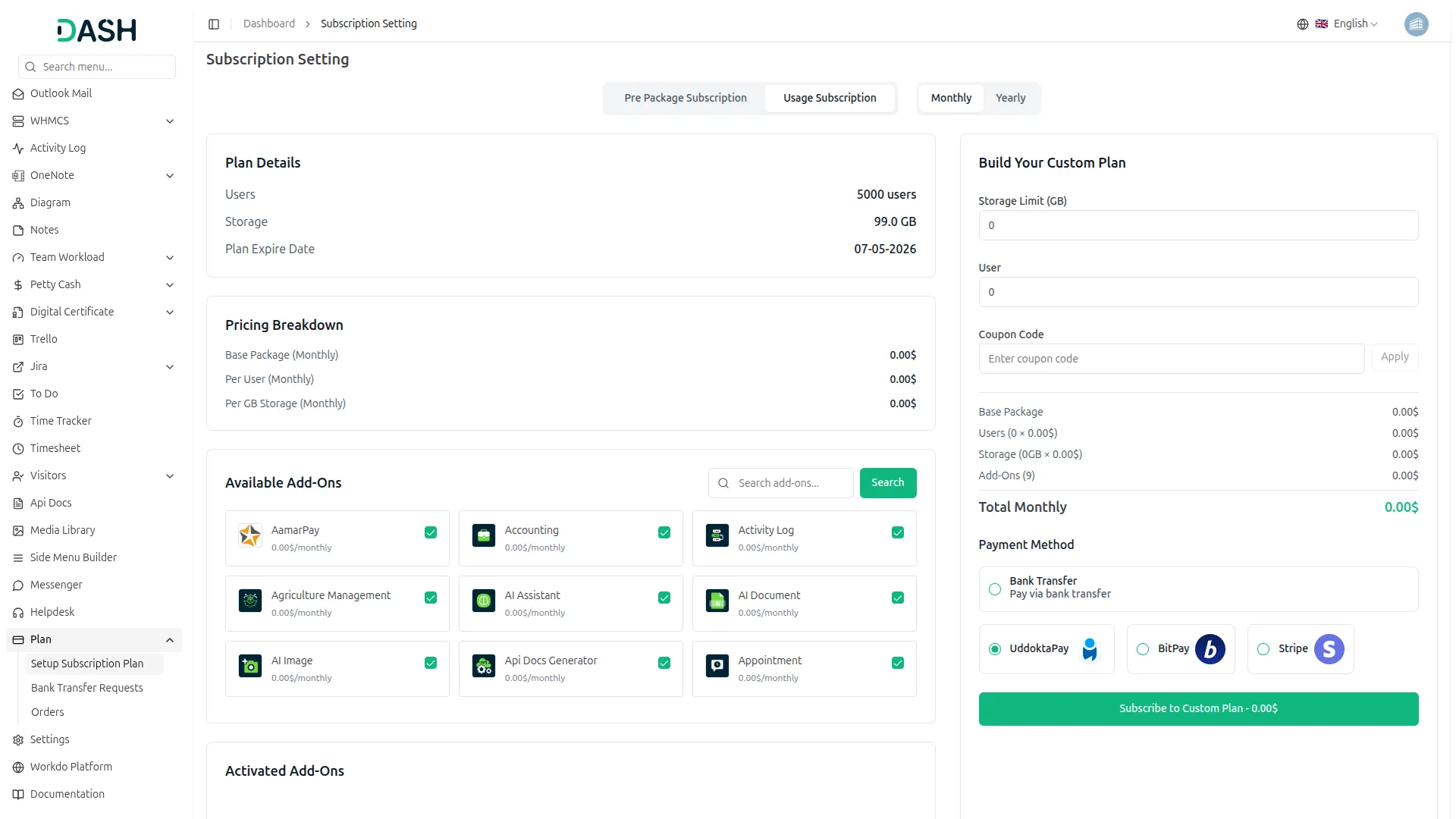Click the AI Image add-on icon
The height and width of the screenshot is (819, 1456).
click(250, 666)
